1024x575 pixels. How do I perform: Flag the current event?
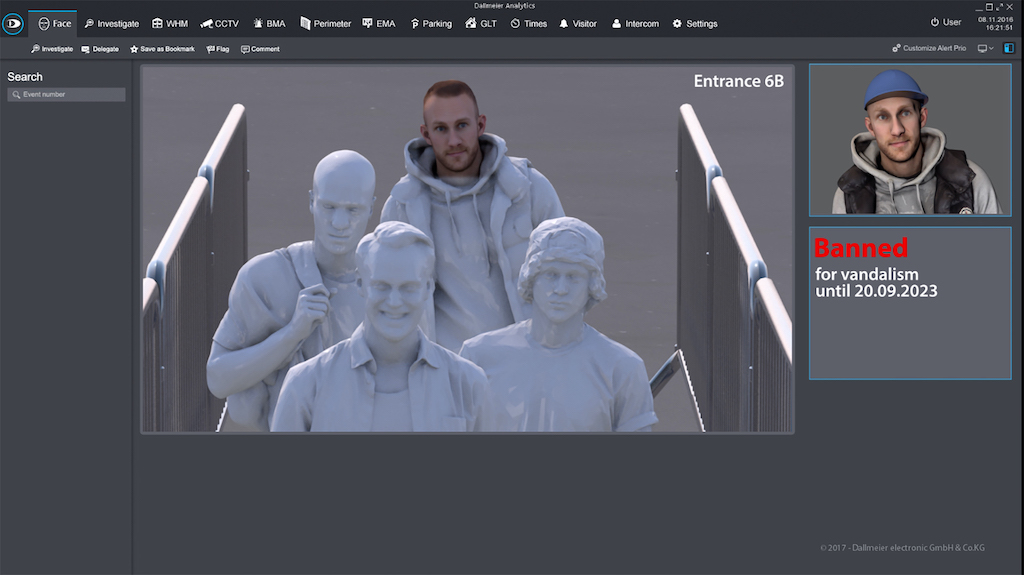pos(218,49)
